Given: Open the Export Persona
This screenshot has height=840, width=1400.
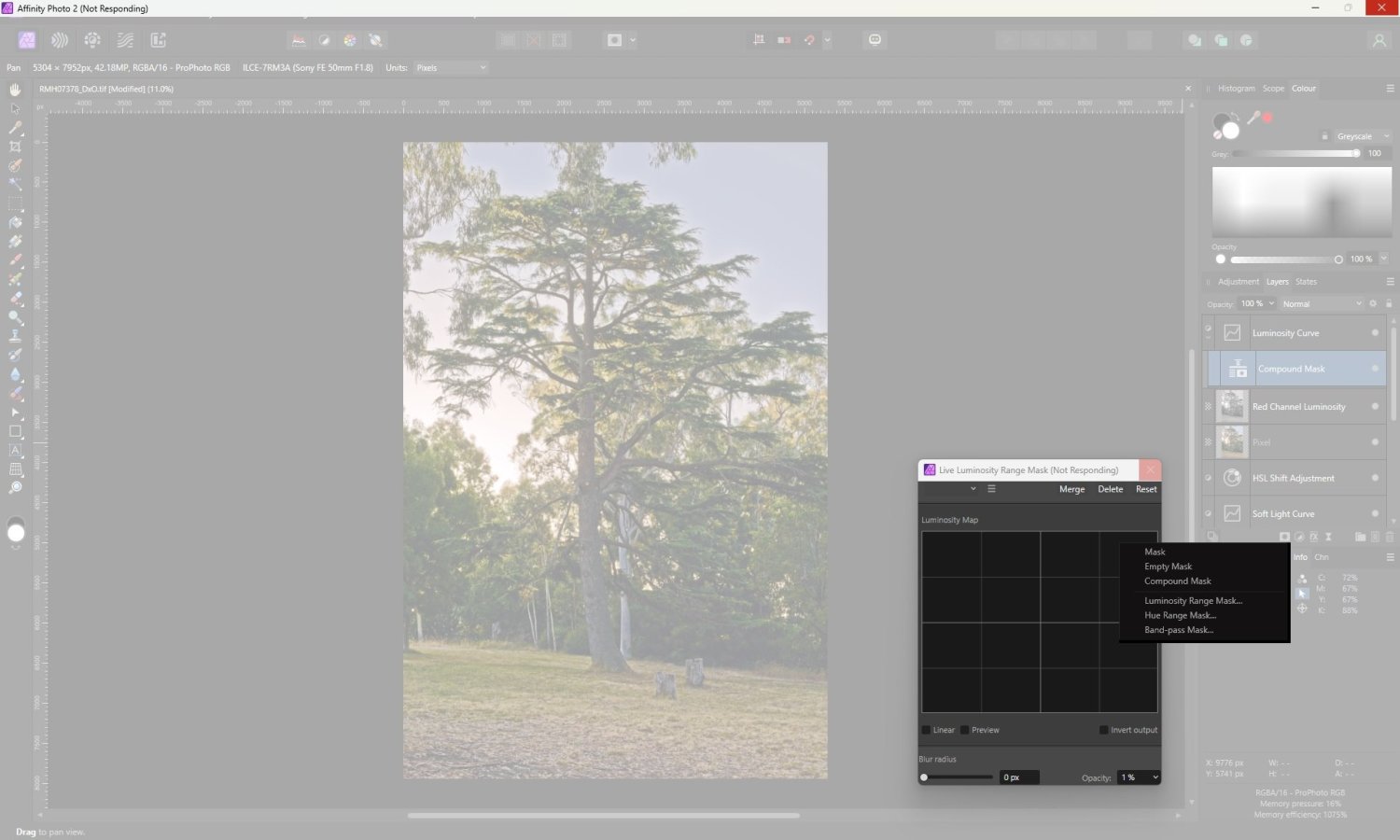Looking at the screenshot, I should coord(159,40).
